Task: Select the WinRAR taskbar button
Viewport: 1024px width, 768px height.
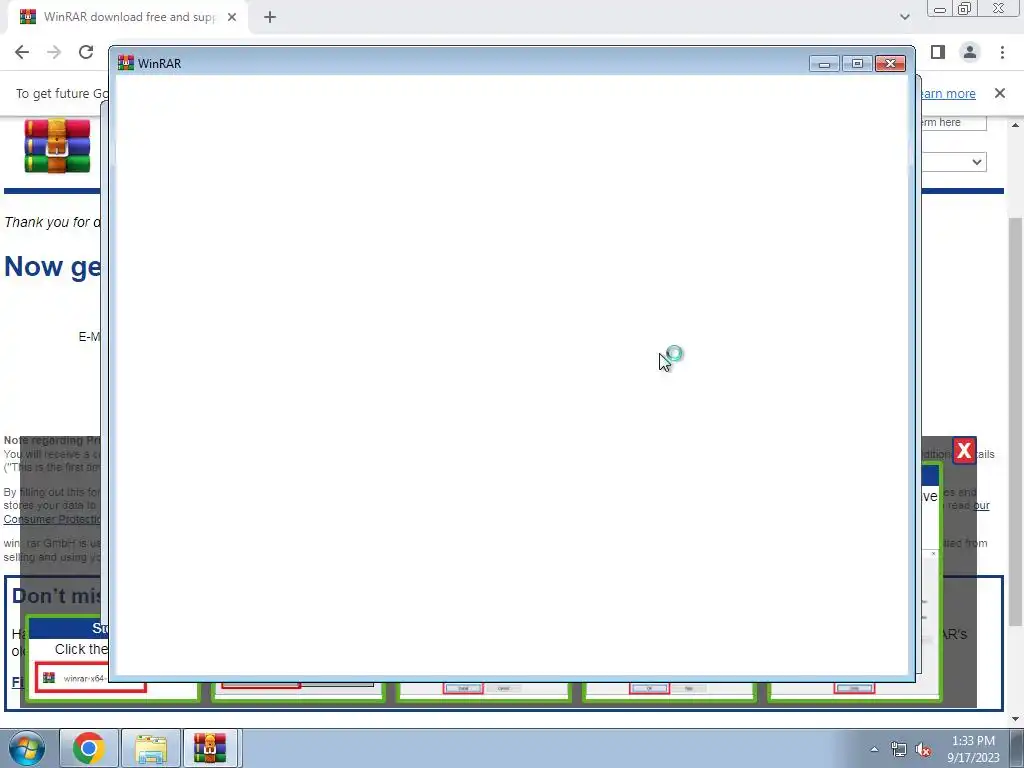Action: point(210,748)
